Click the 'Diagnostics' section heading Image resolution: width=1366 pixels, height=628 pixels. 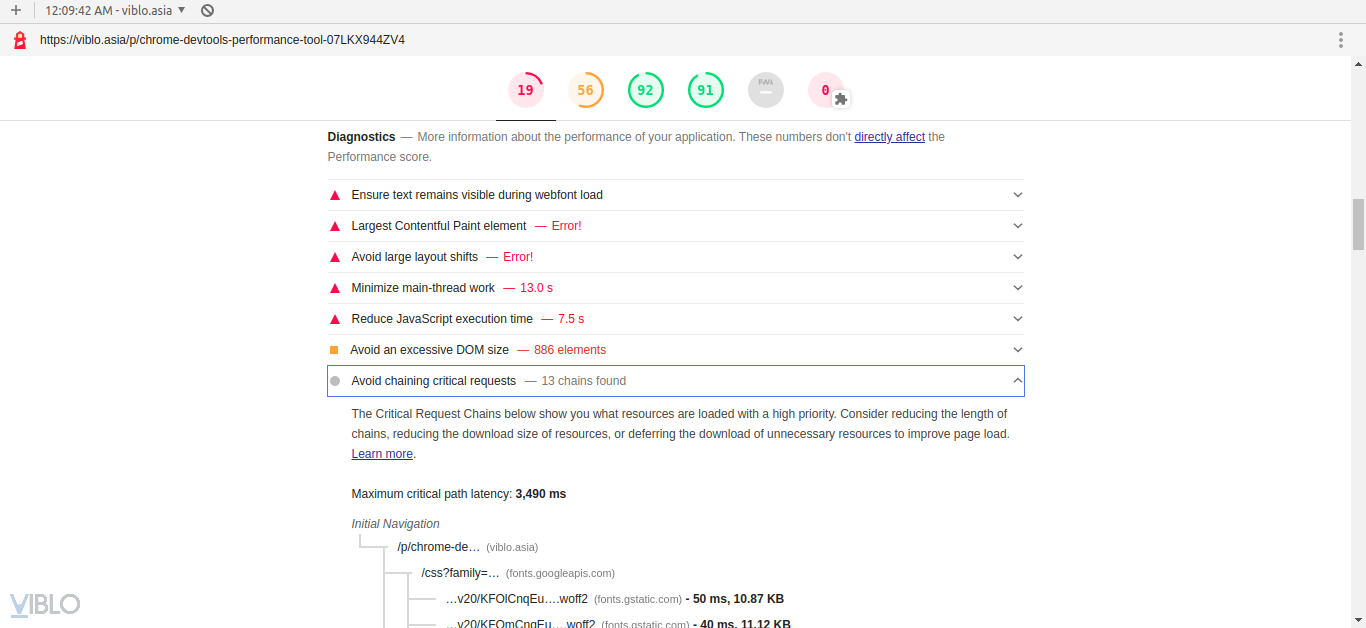point(361,137)
